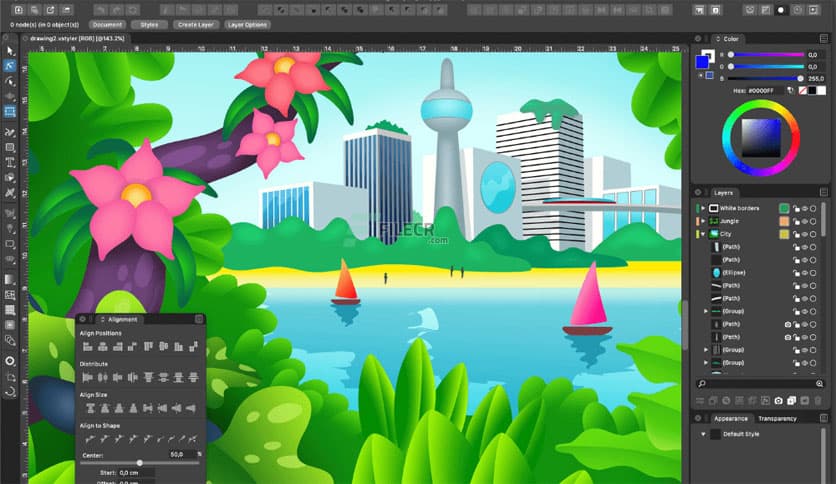Click collapse arrows beside Color tab title
Image resolution: width=836 pixels, height=484 pixels.
pos(718,39)
